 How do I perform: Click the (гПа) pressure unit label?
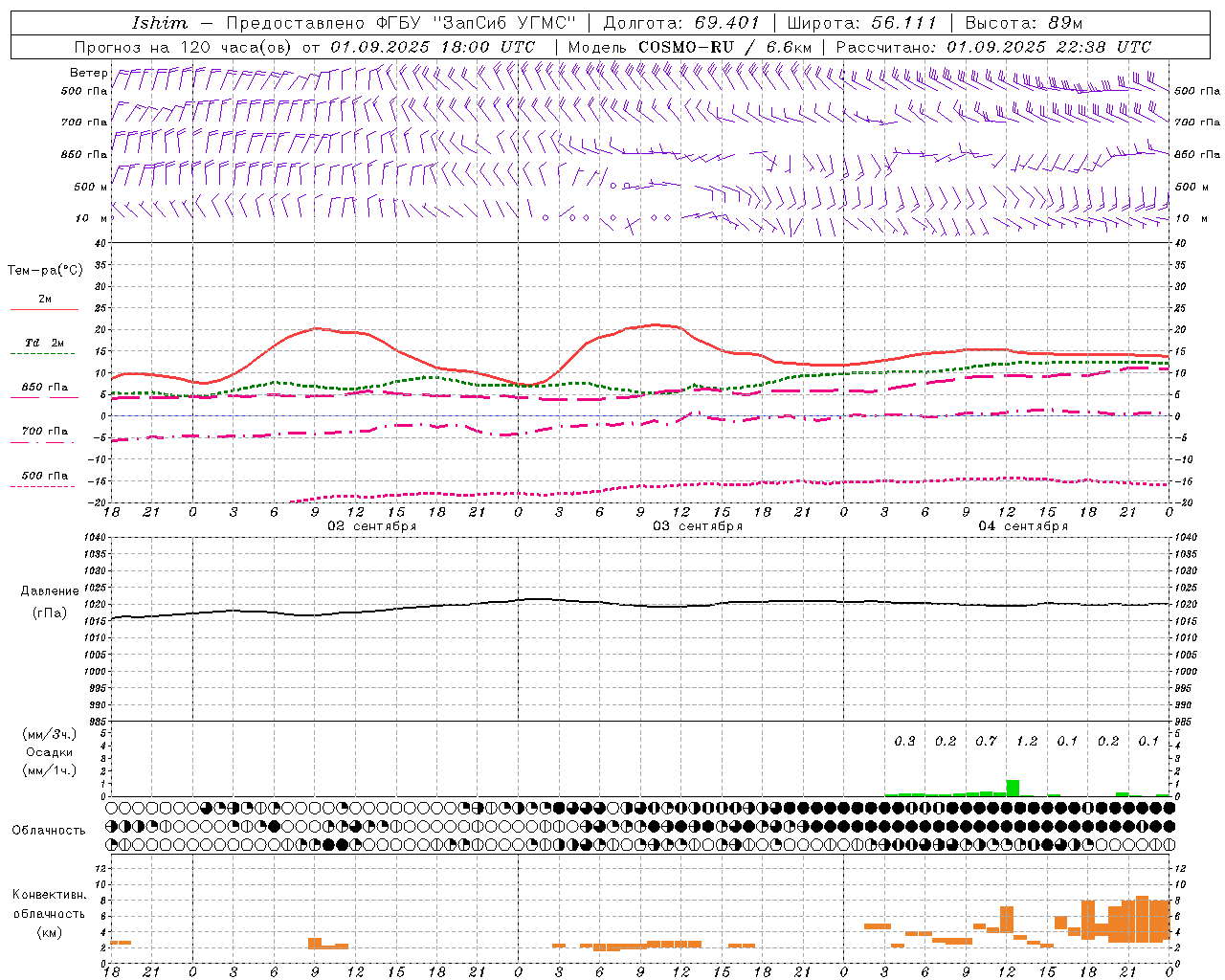pyautogui.click(x=50, y=613)
